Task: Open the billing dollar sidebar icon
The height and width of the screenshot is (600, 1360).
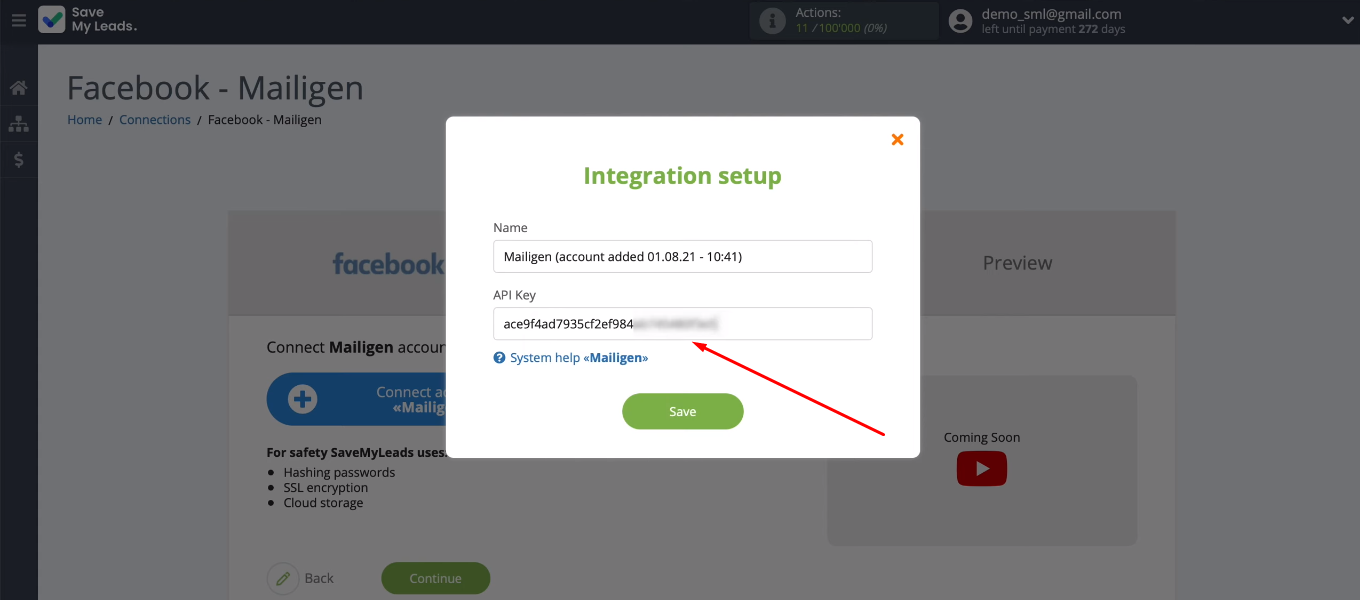Action: 18,159
